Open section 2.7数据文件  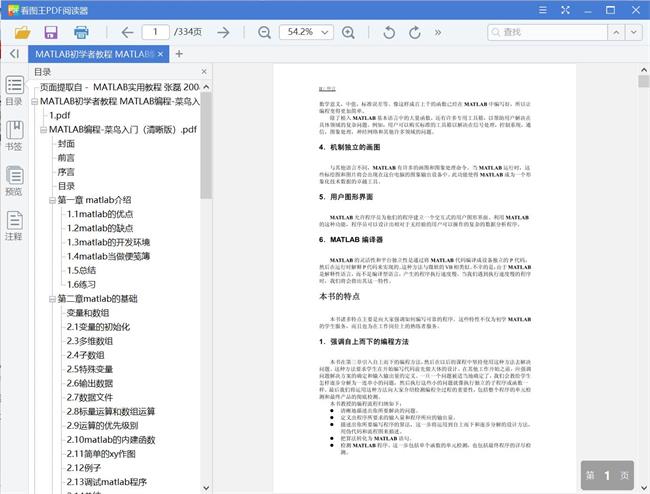pyautogui.click(x=90, y=397)
